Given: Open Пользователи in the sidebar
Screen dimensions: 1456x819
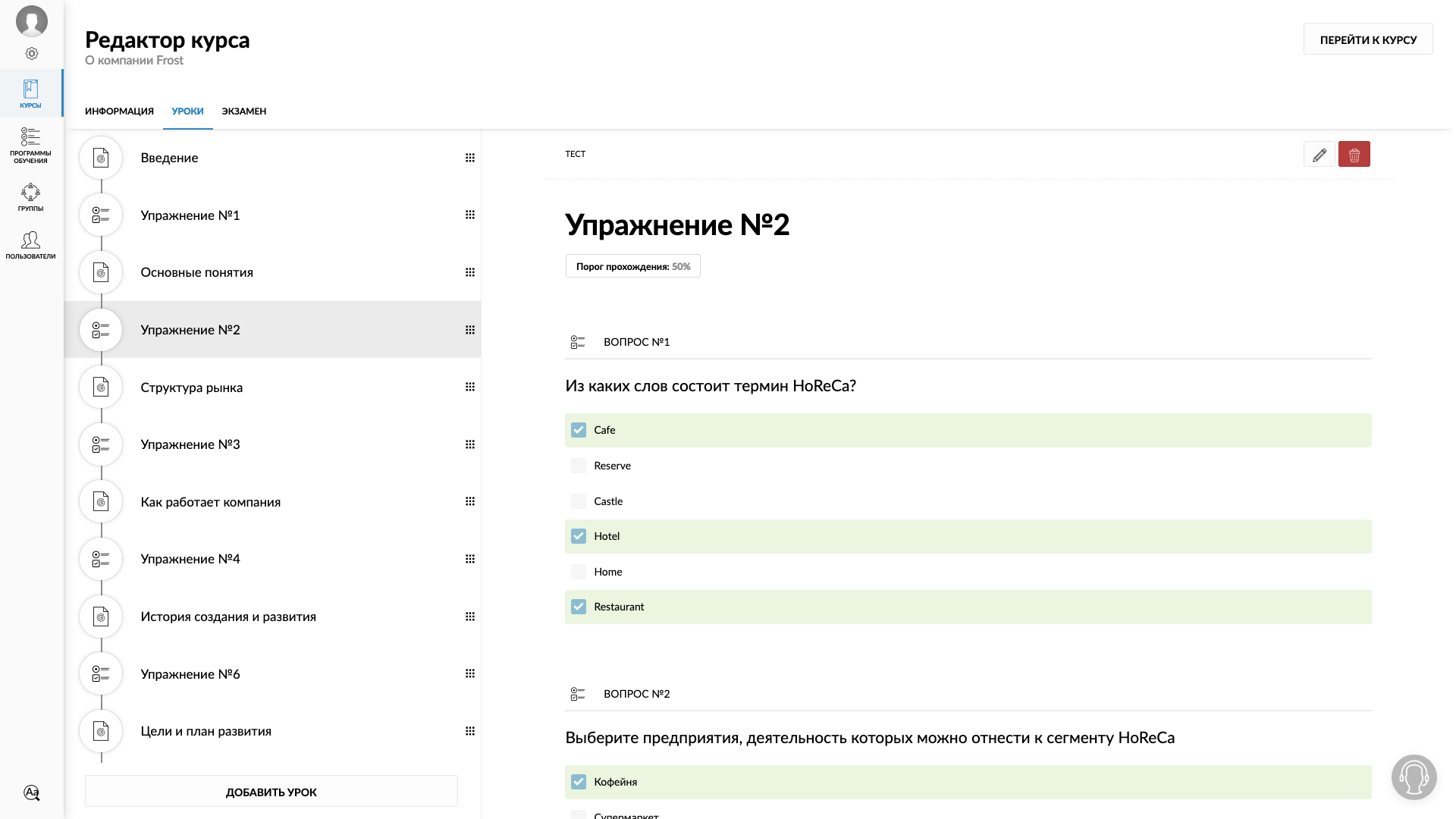Looking at the screenshot, I should tap(31, 245).
